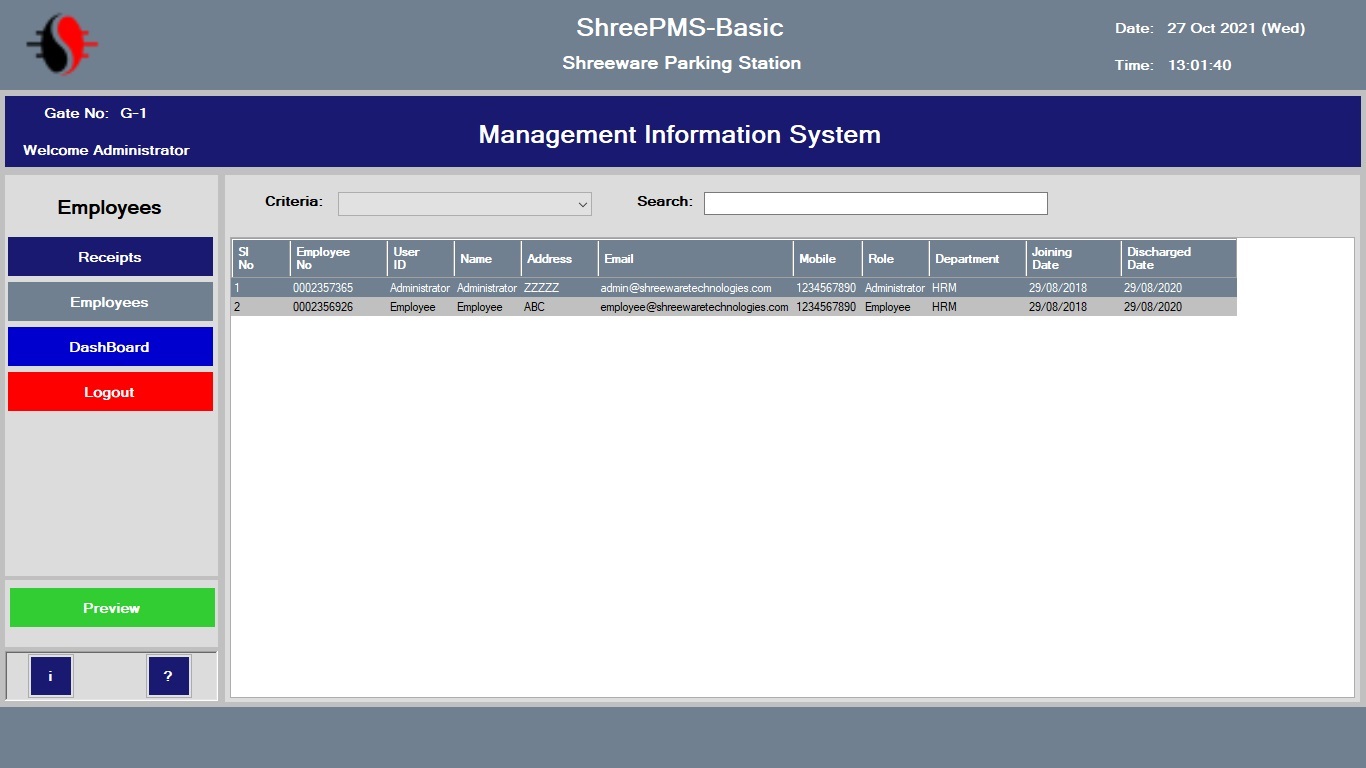Click the Joining Date column header
Viewport: 1366px width, 768px height.
(x=1074, y=258)
